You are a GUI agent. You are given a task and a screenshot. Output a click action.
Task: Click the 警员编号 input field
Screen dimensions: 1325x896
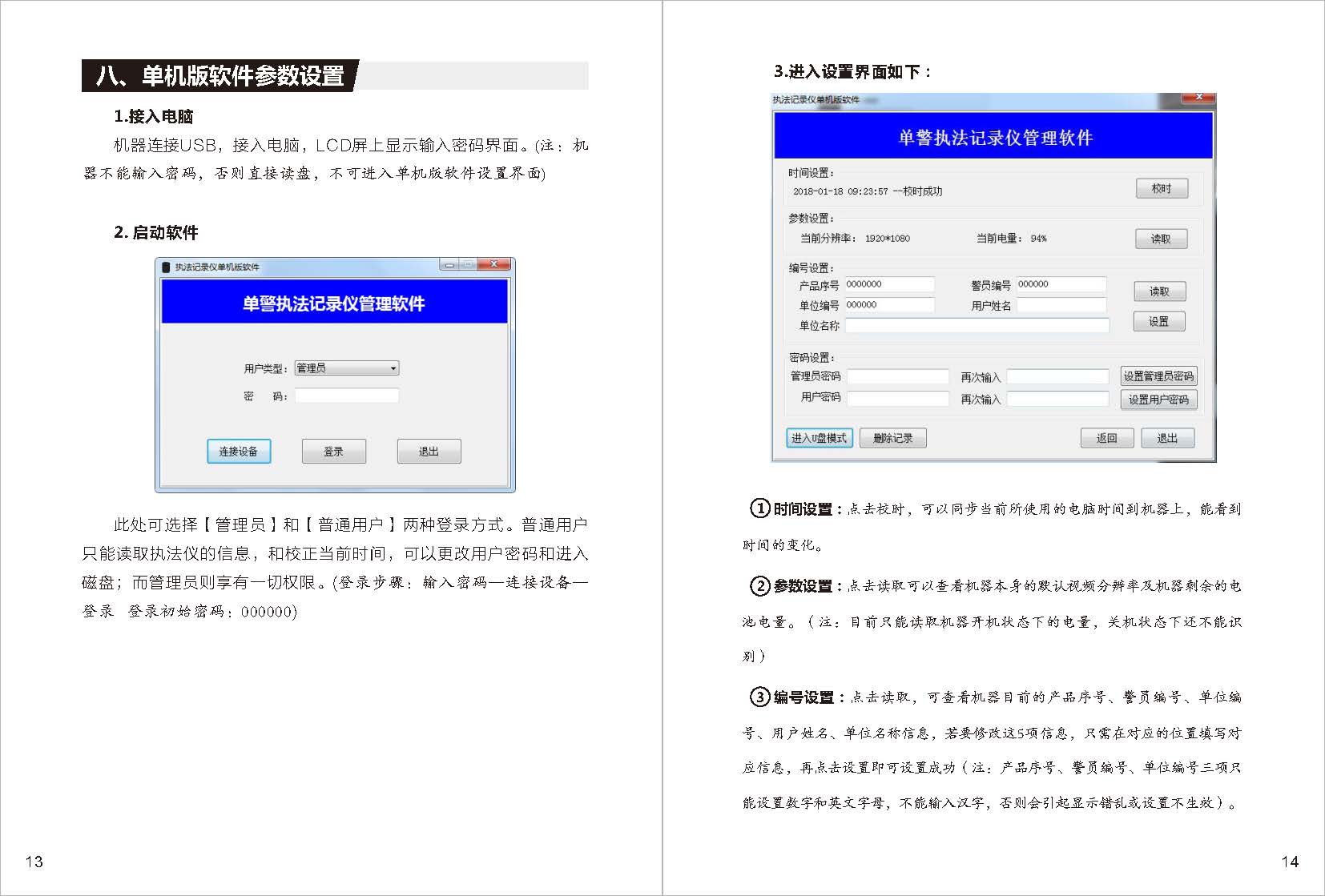click(x=1061, y=284)
